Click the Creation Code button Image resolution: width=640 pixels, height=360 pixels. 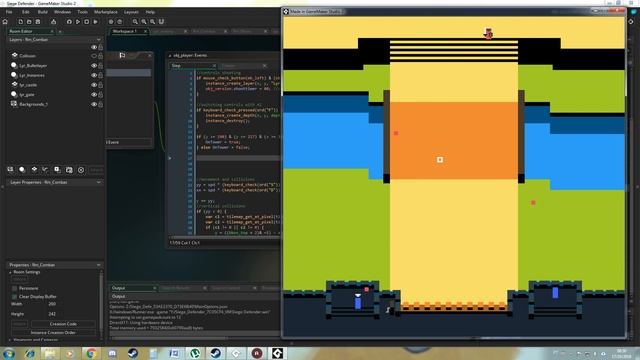pos(63,324)
